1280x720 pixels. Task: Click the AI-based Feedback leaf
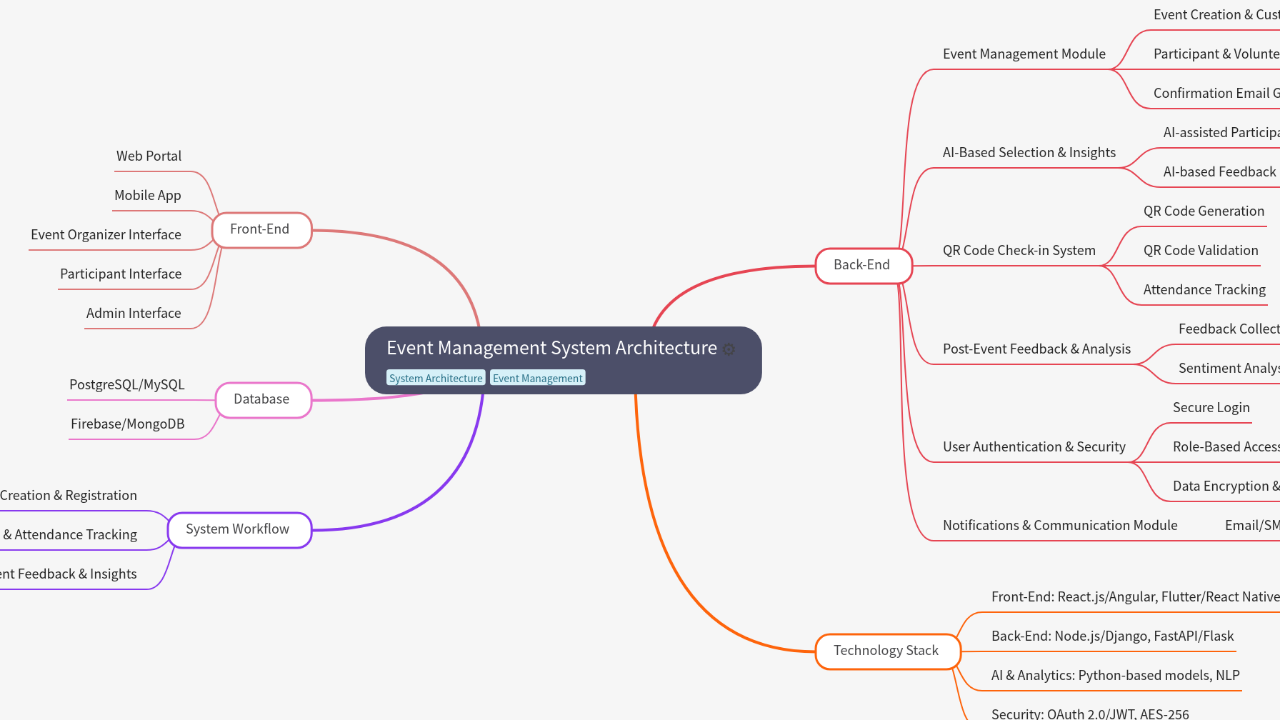(x=1221, y=172)
